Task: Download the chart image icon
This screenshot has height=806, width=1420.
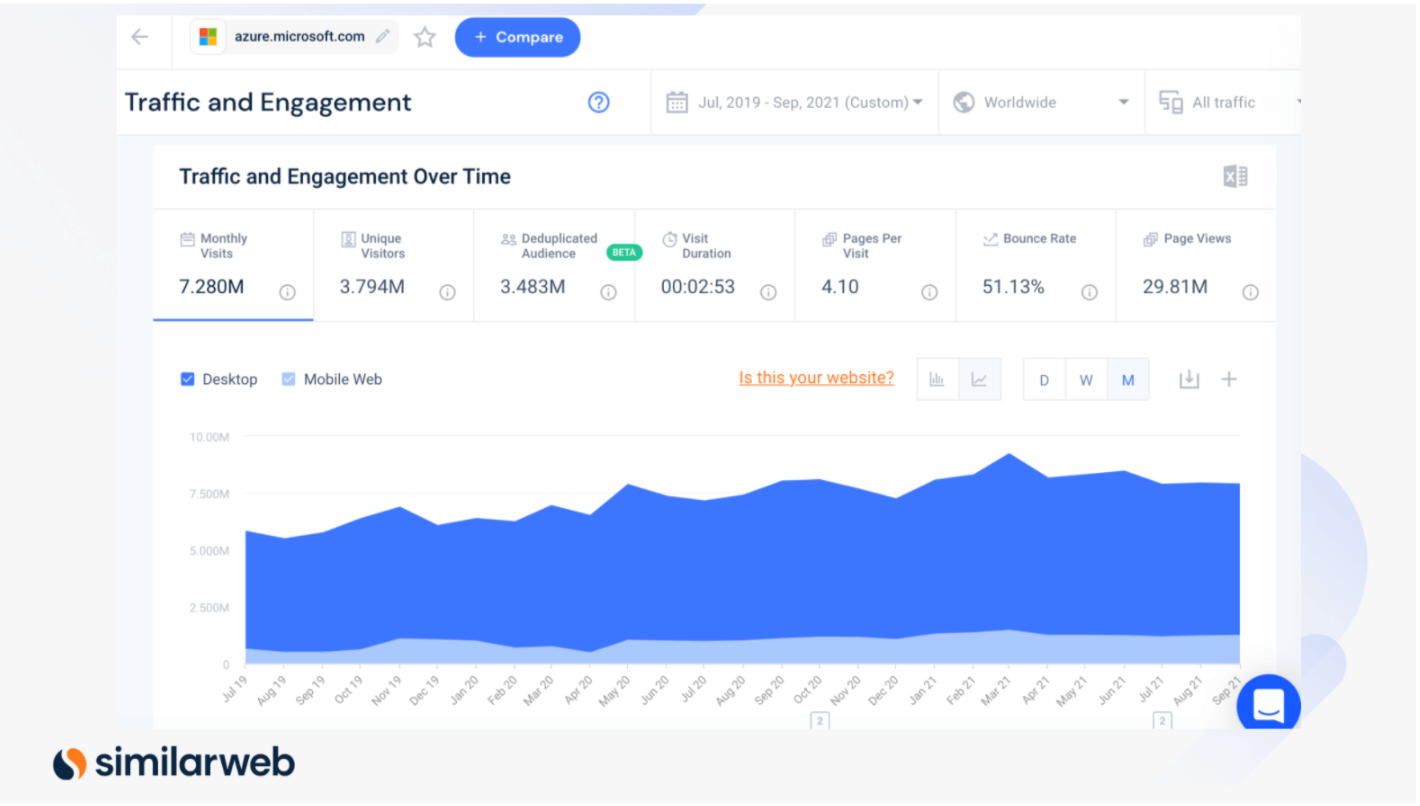Action: pos(1188,380)
